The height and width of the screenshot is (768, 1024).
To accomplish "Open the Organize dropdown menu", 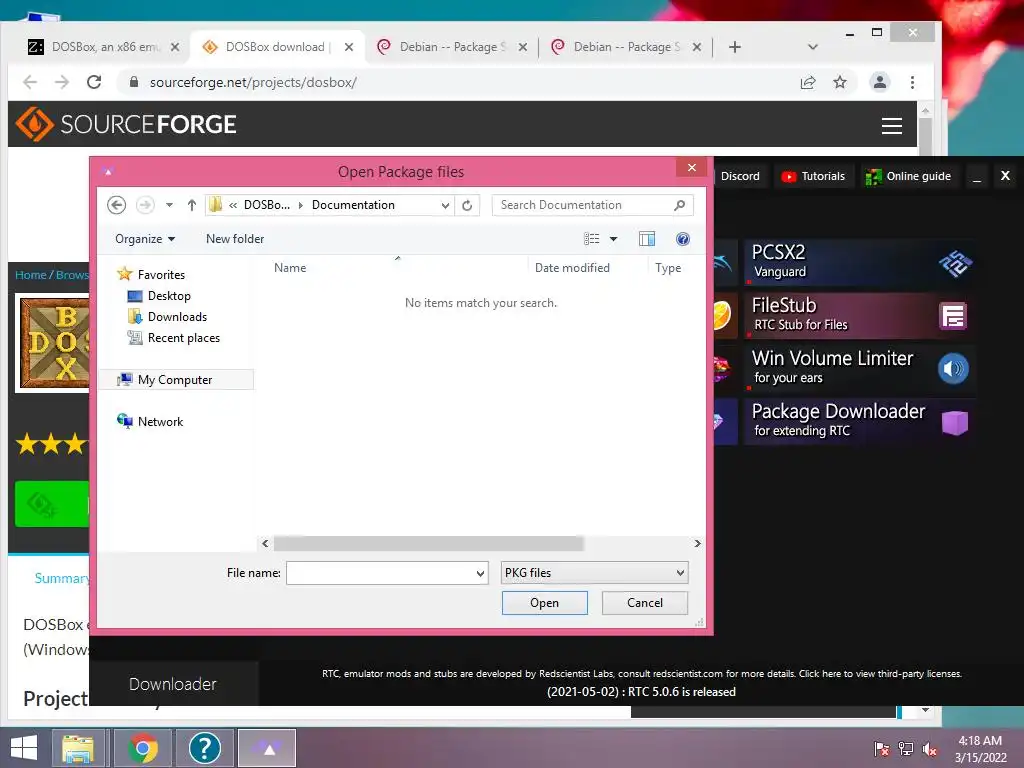I will [145, 239].
